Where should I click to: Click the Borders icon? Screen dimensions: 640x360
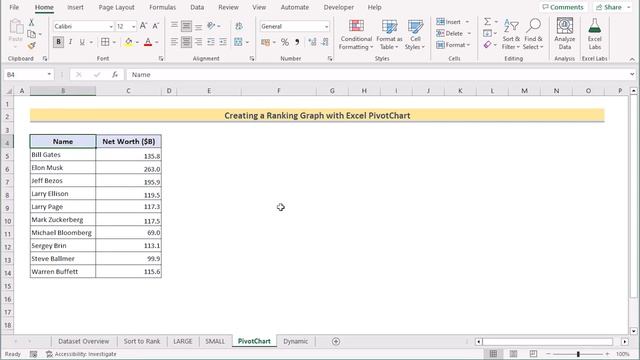click(105, 42)
